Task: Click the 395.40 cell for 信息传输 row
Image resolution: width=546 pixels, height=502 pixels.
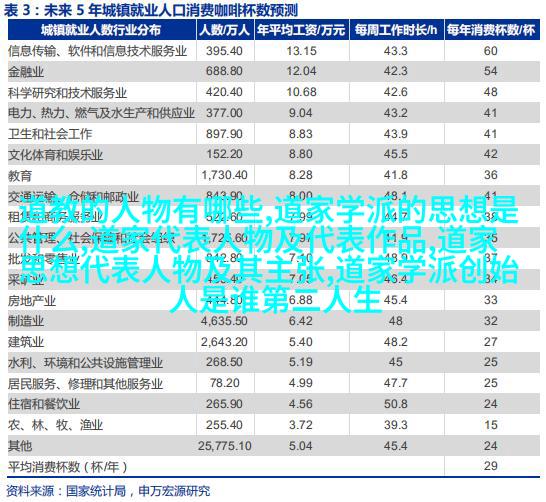Action: tap(224, 51)
